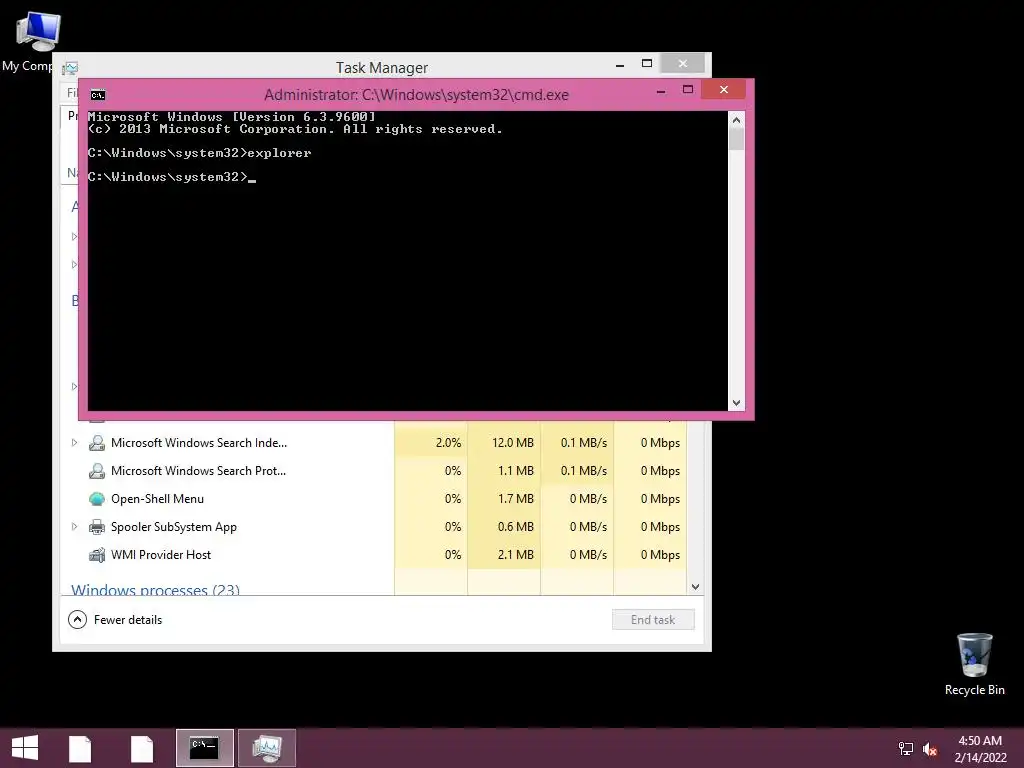Select Microsoft Windows Search Protocol row text
1024x768 pixels.
coord(199,471)
